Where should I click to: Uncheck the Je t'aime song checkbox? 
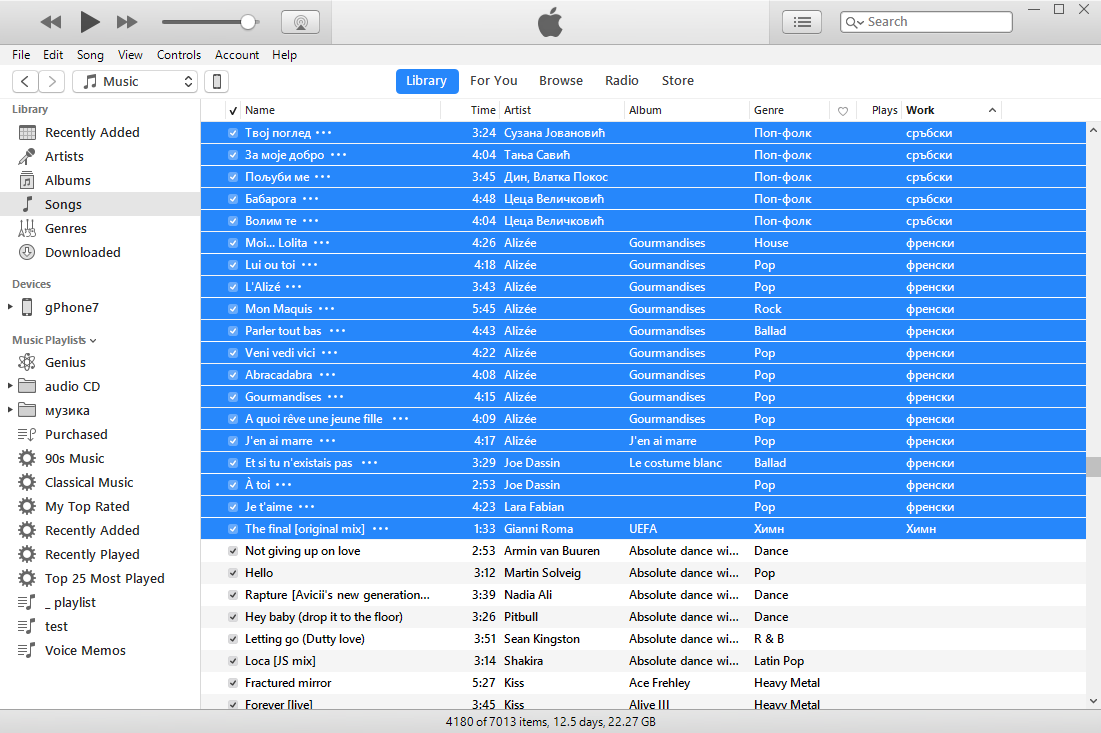(232, 507)
